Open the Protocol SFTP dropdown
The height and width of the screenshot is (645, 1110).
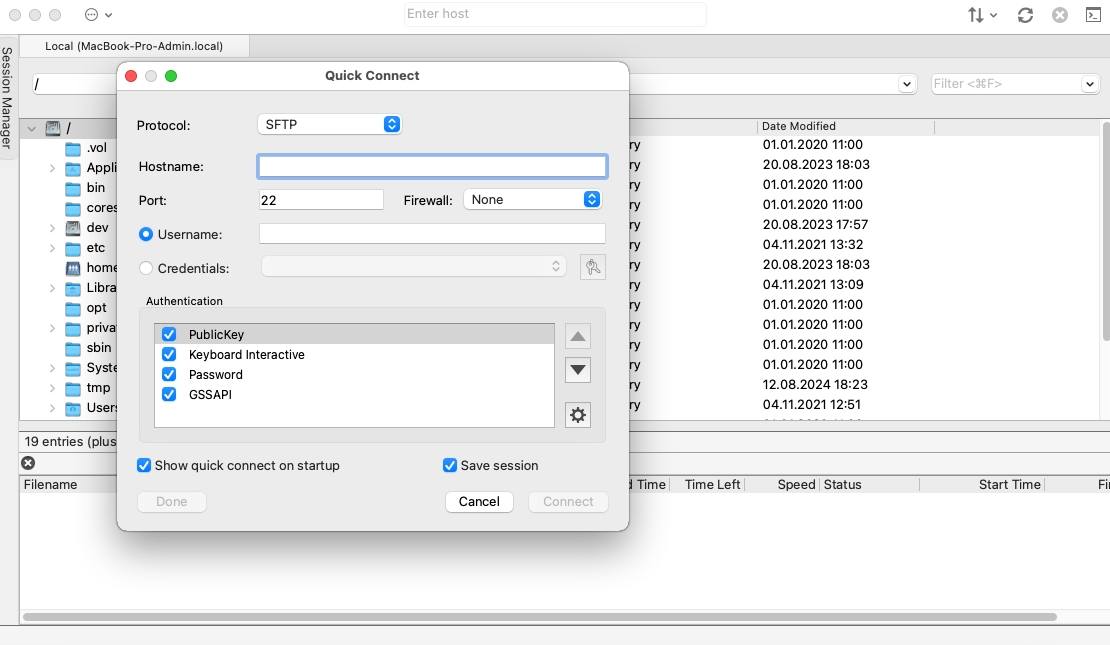(x=329, y=124)
